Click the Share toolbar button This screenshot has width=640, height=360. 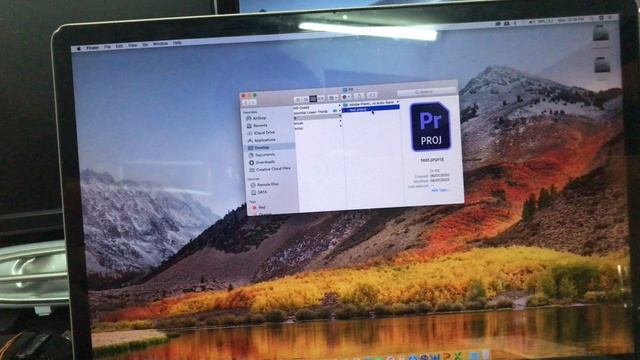click(x=360, y=96)
